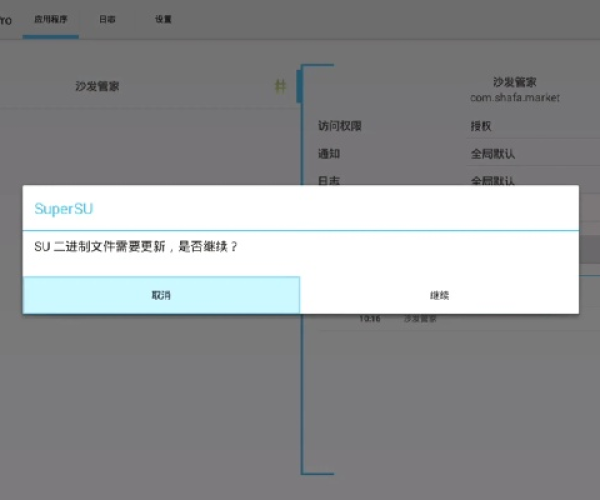This screenshot has width=600, height=500.
Task: Click the 访问权限 label
Action: pos(340,126)
